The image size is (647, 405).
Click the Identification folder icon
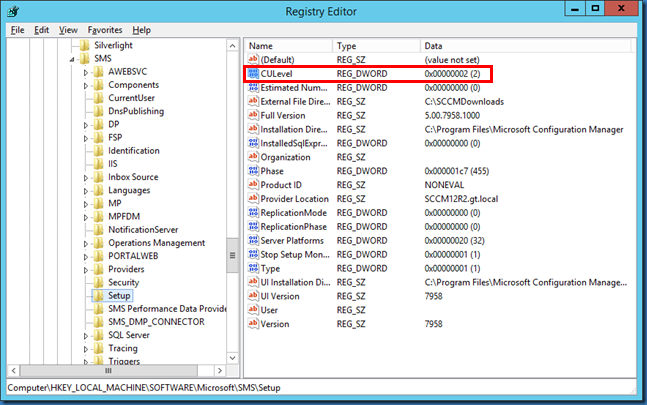(x=98, y=151)
